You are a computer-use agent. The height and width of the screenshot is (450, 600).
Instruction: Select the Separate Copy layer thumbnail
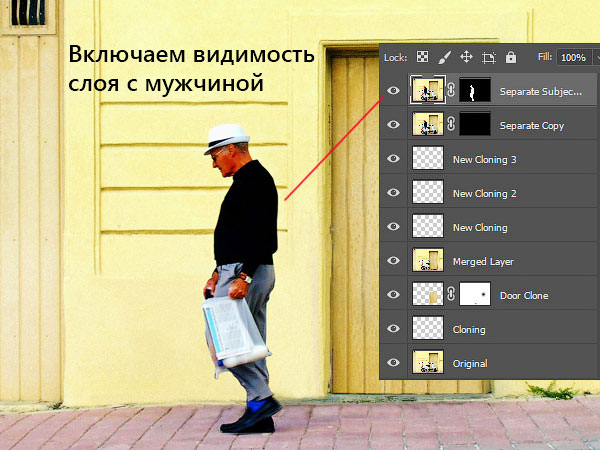tap(428, 124)
